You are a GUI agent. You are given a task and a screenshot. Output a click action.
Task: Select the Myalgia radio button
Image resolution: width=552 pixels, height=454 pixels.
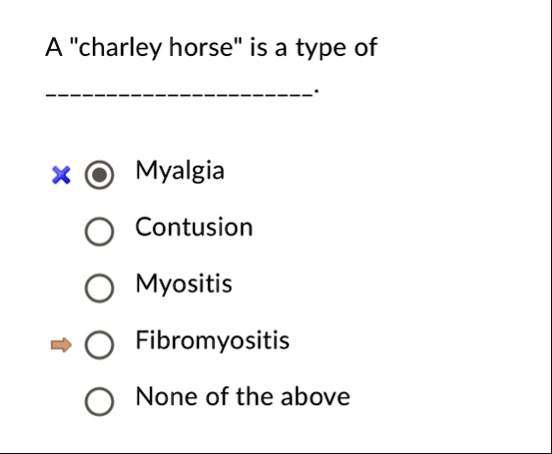pos(99,175)
